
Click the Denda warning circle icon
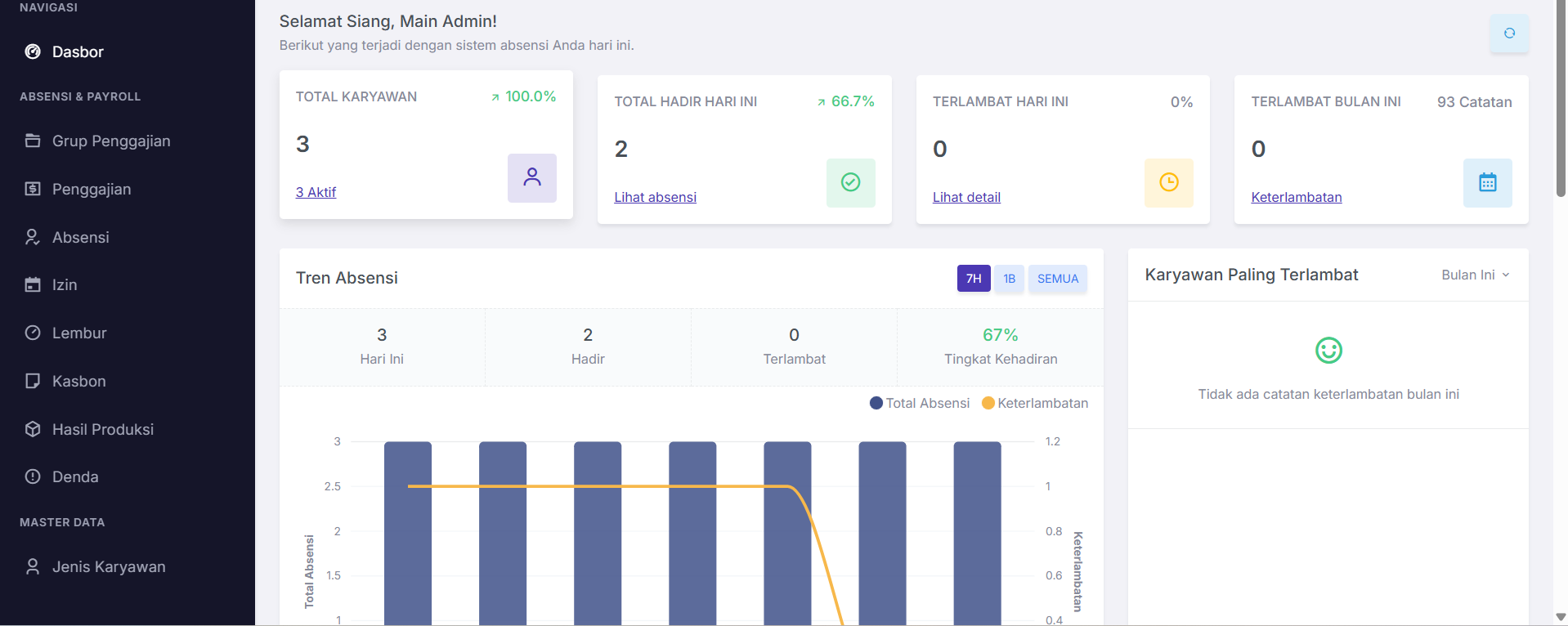(x=33, y=476)
